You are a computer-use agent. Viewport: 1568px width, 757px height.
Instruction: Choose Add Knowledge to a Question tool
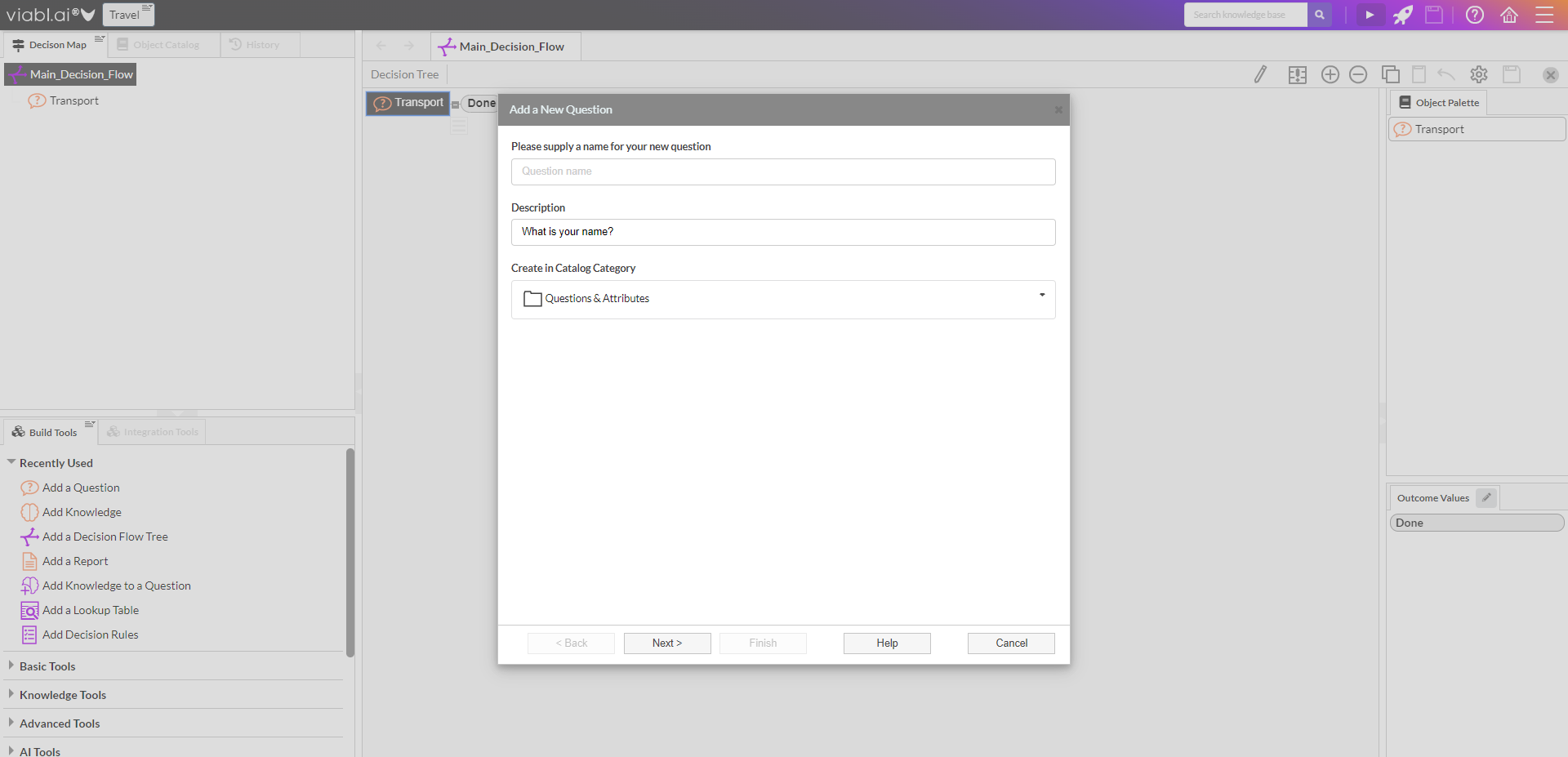[x=106, y=586]
